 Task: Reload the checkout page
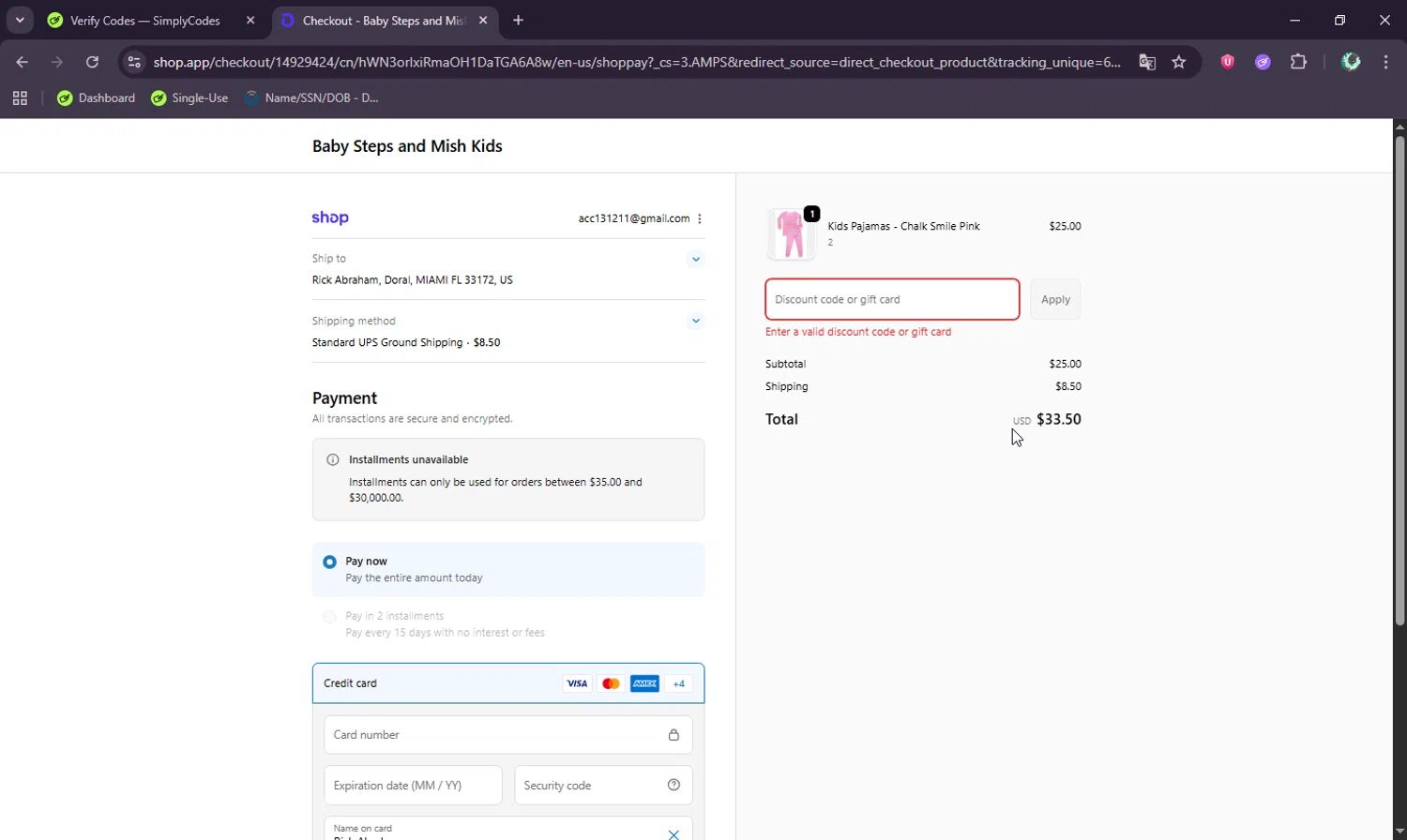click(x=92, y=62)
